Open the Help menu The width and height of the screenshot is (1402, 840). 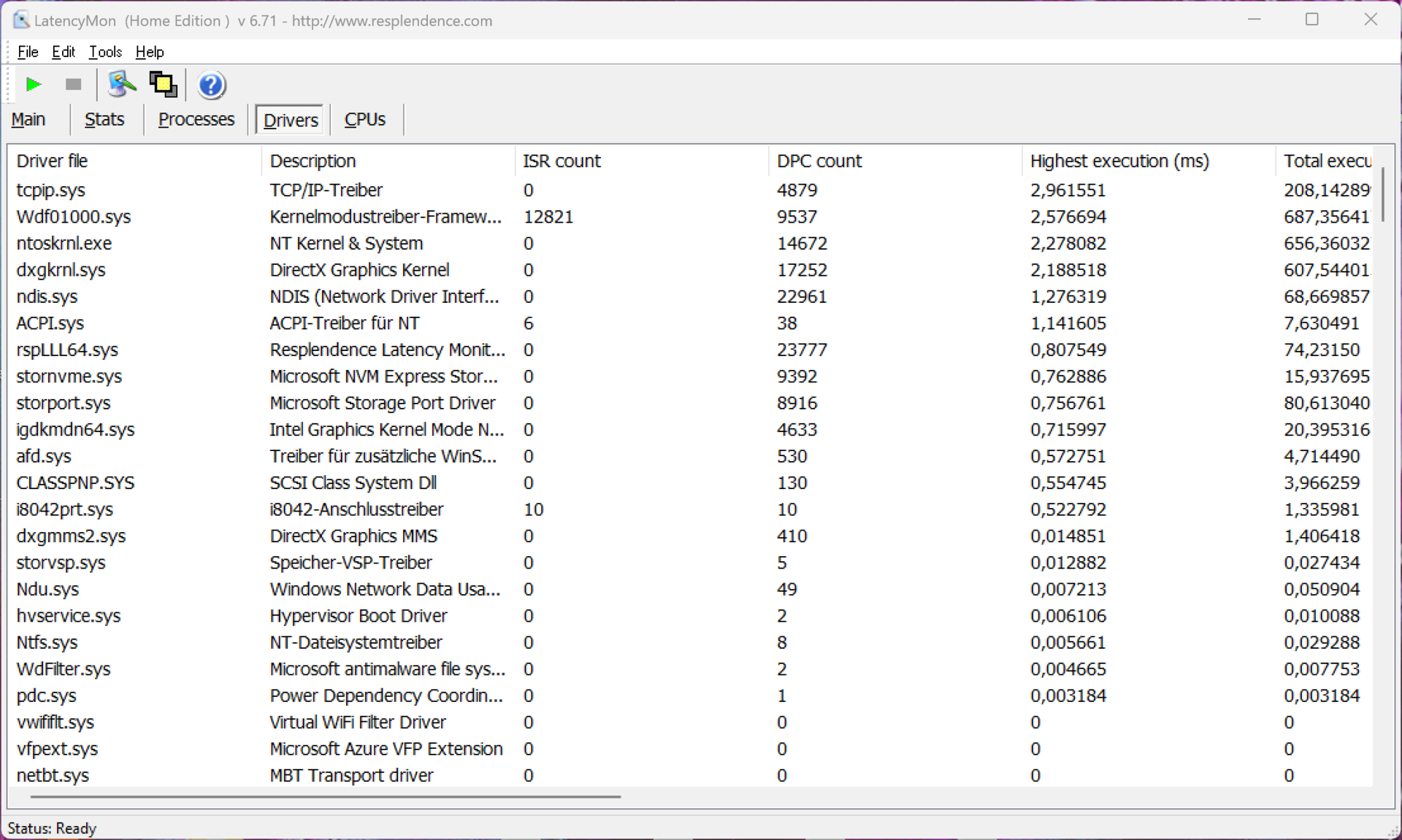pos(150,52)
